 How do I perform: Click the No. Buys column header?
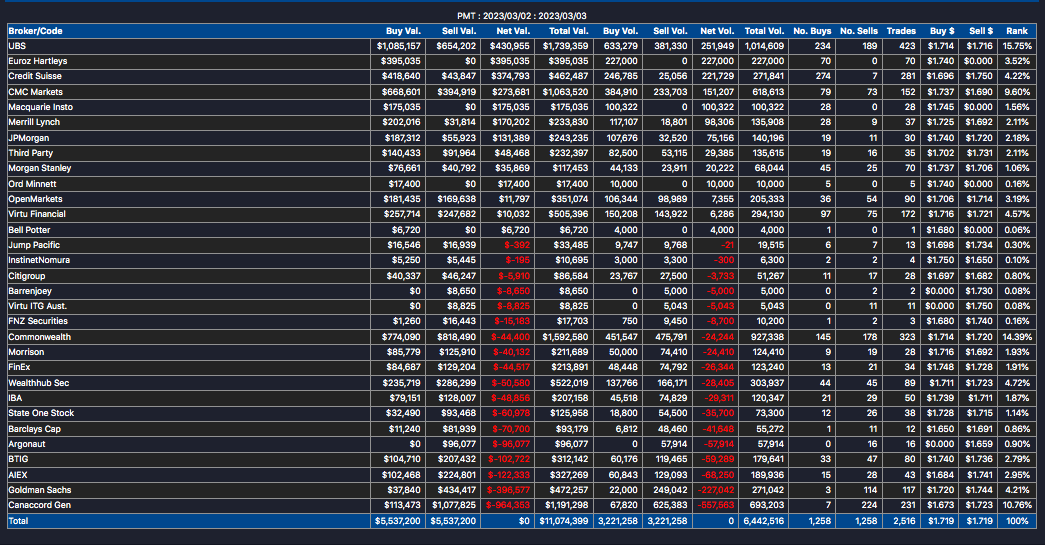pos(812,31)
